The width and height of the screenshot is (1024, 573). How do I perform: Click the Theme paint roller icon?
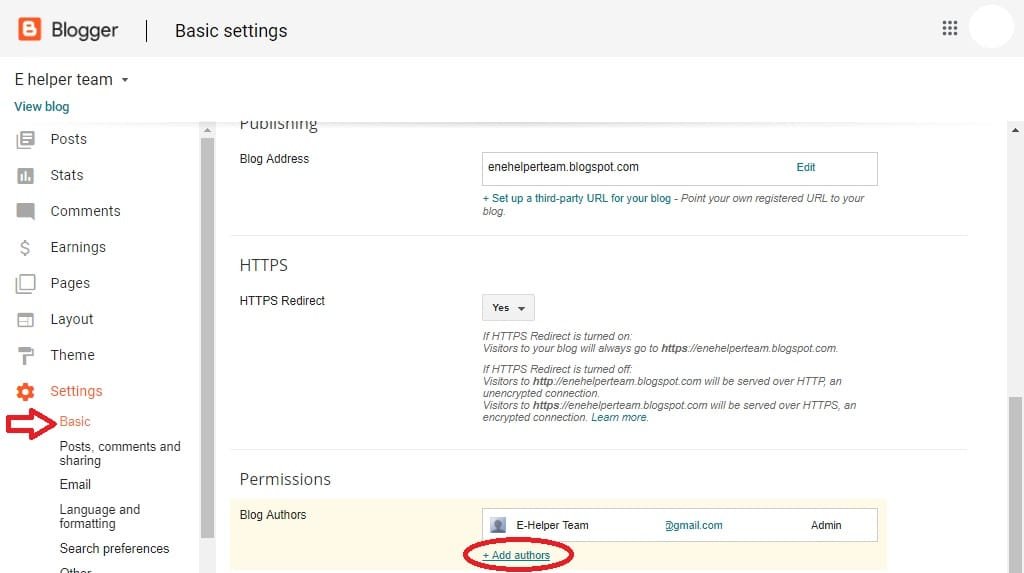pyautogui.click(x=26, y=356)
